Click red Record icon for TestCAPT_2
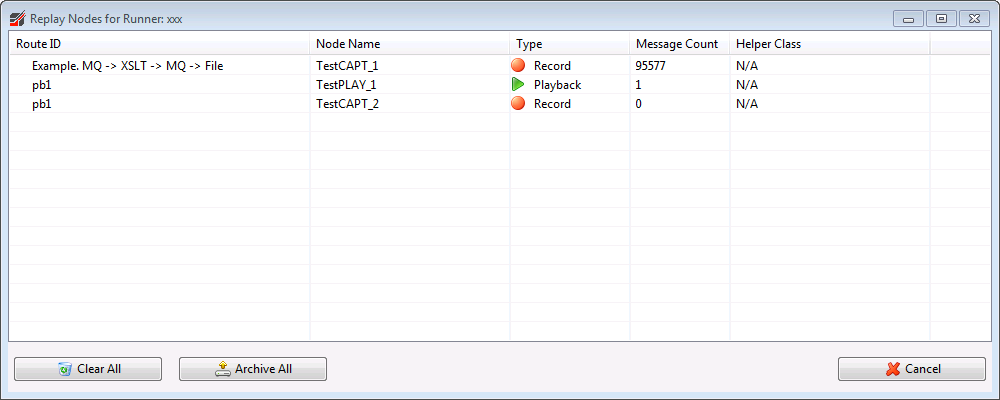 pyautogui.click(x=518, y=104)
